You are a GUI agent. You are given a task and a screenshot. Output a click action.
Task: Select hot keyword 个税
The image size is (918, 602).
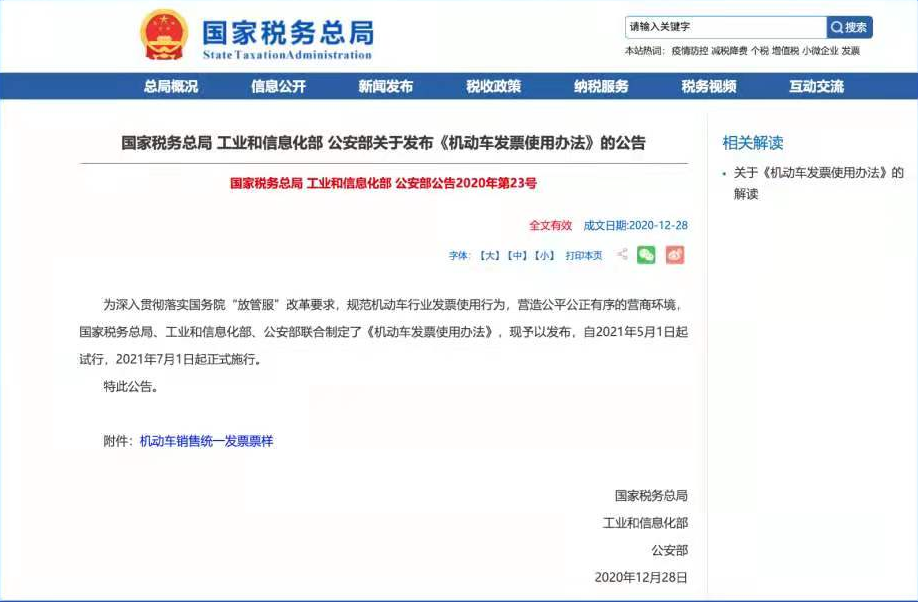(x=760, y=51)
